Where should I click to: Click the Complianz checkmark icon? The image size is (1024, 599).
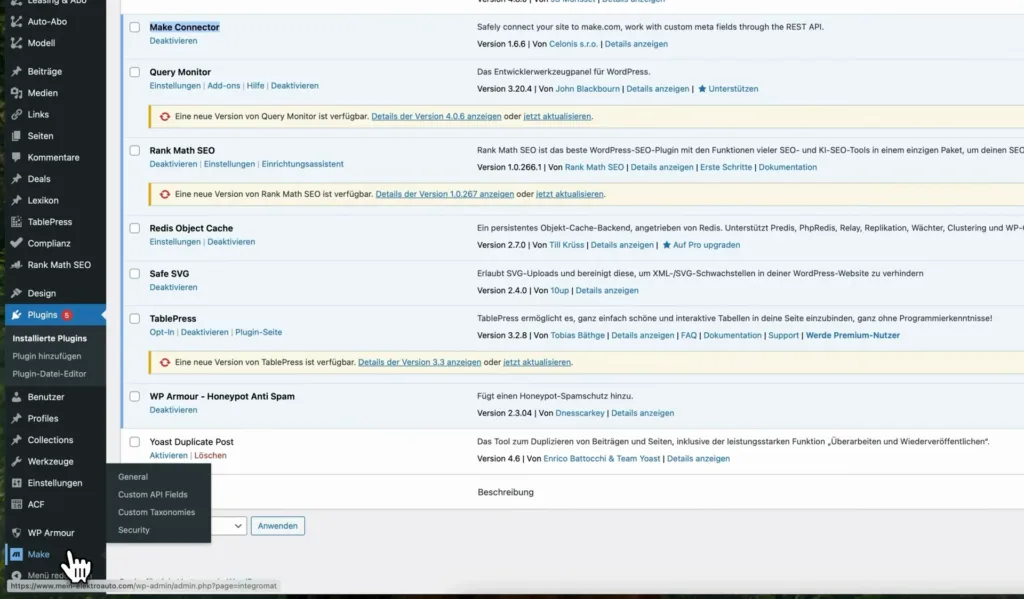coord(16,243)
